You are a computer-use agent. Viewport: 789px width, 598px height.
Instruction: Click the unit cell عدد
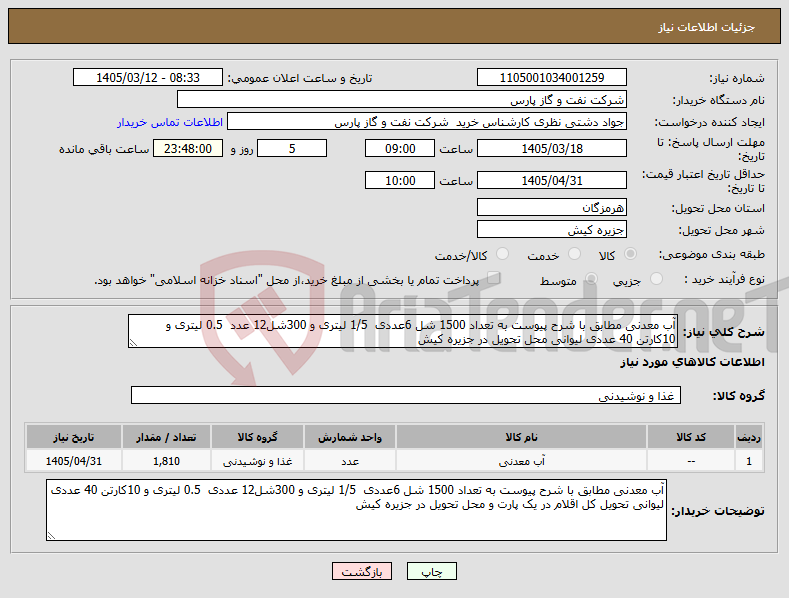click(350, 461)
